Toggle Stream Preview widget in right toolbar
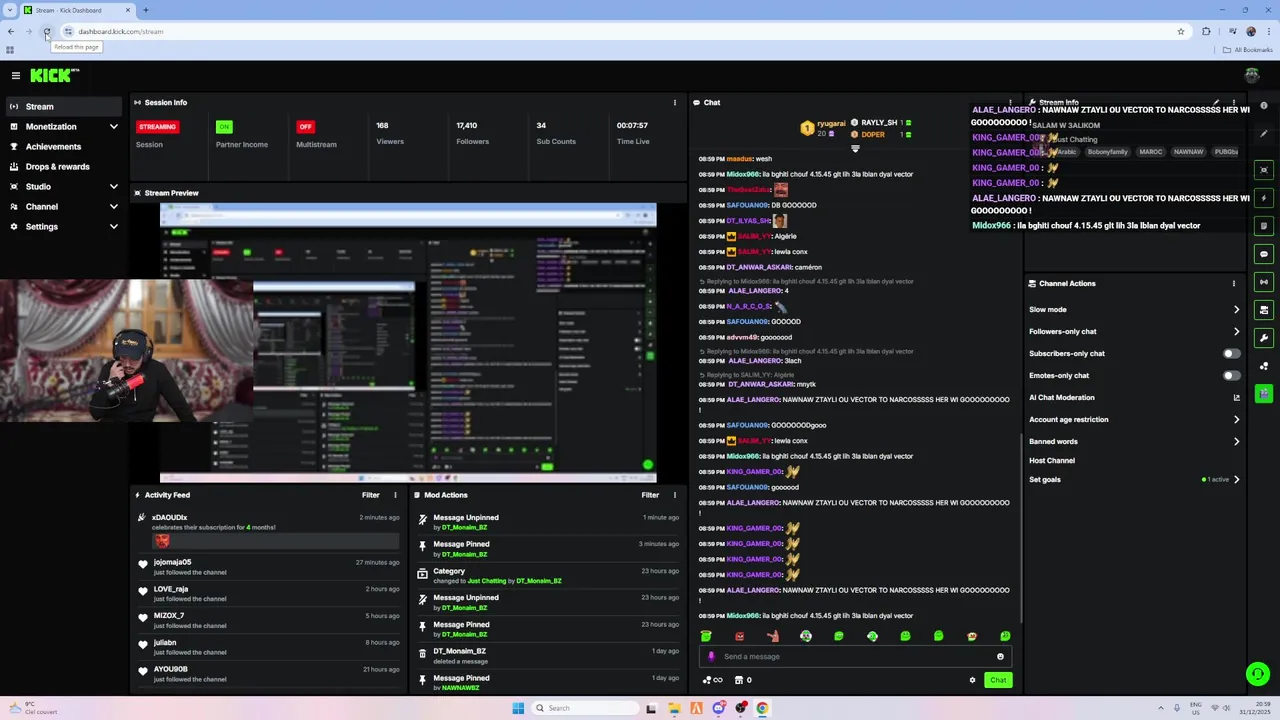The image size is (1280, 720). click(1264, 170)
